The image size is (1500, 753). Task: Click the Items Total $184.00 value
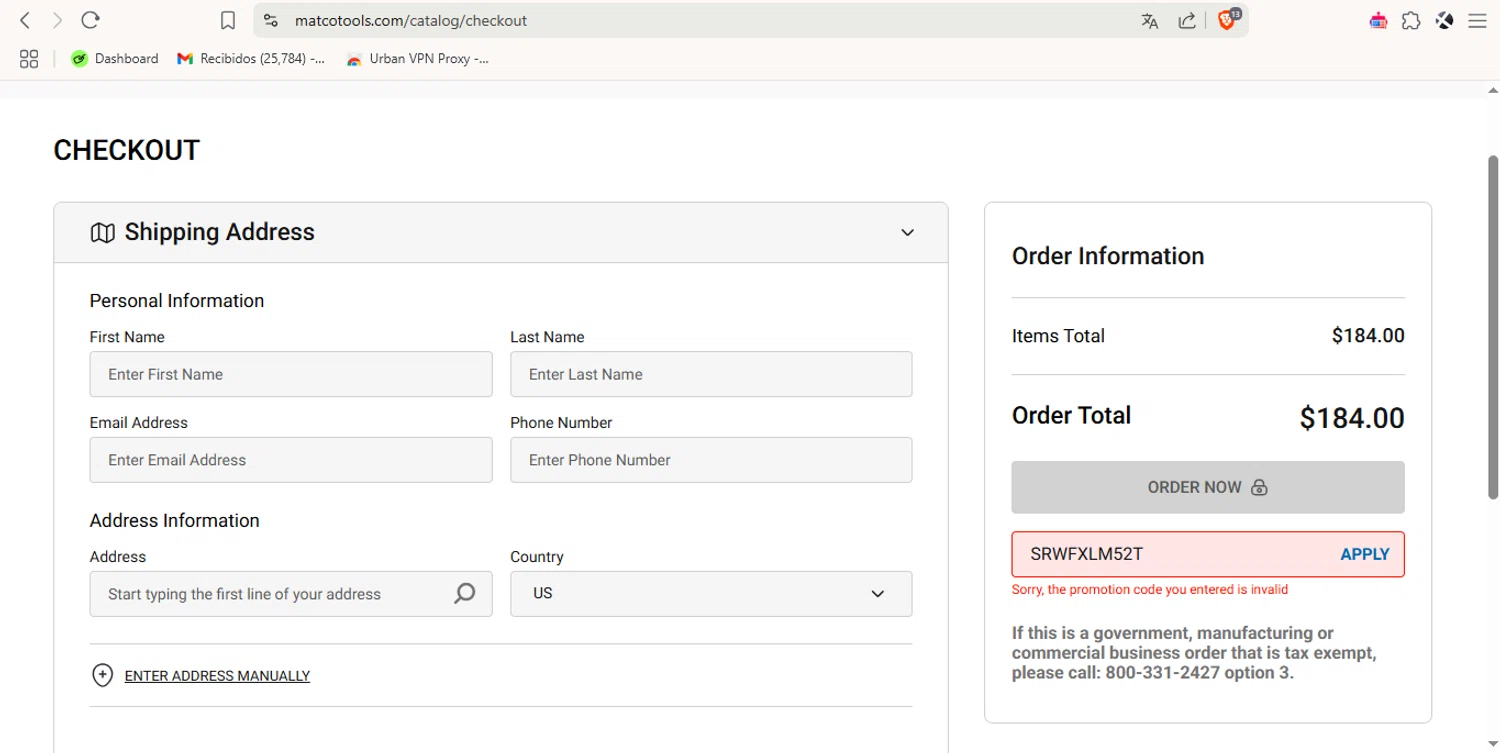(1368, 336)
